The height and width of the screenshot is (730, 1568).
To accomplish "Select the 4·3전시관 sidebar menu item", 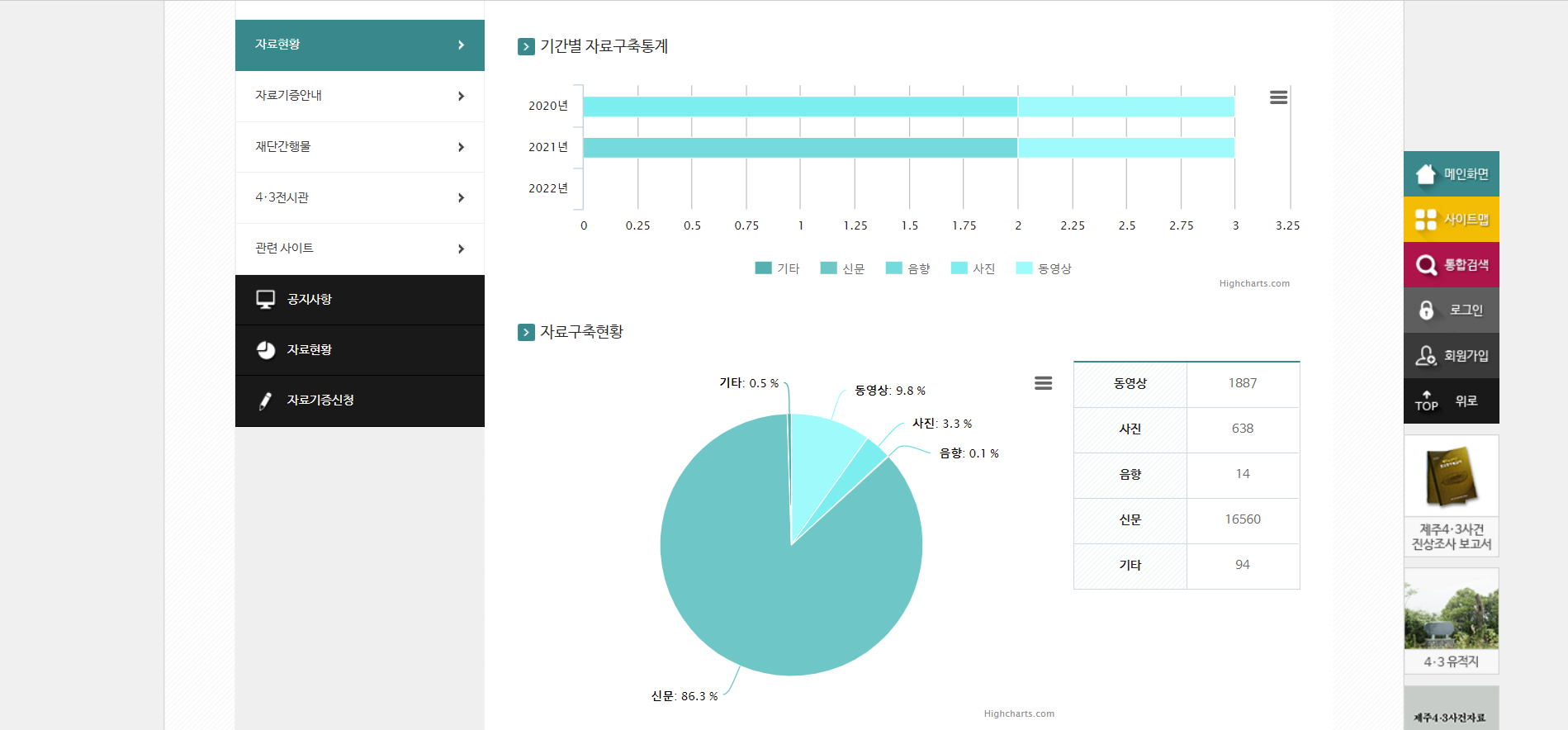I will click(282, 197).
